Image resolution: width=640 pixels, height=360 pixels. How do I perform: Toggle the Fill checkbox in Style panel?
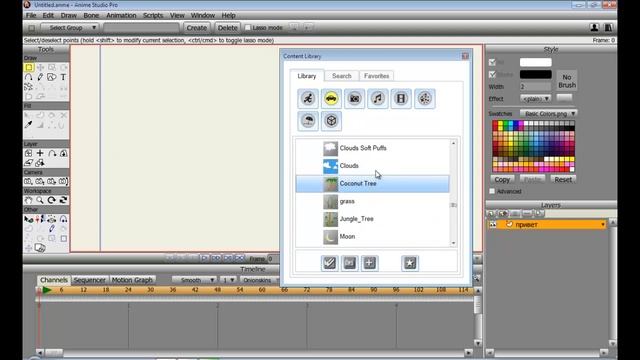[x=492, y=62]
